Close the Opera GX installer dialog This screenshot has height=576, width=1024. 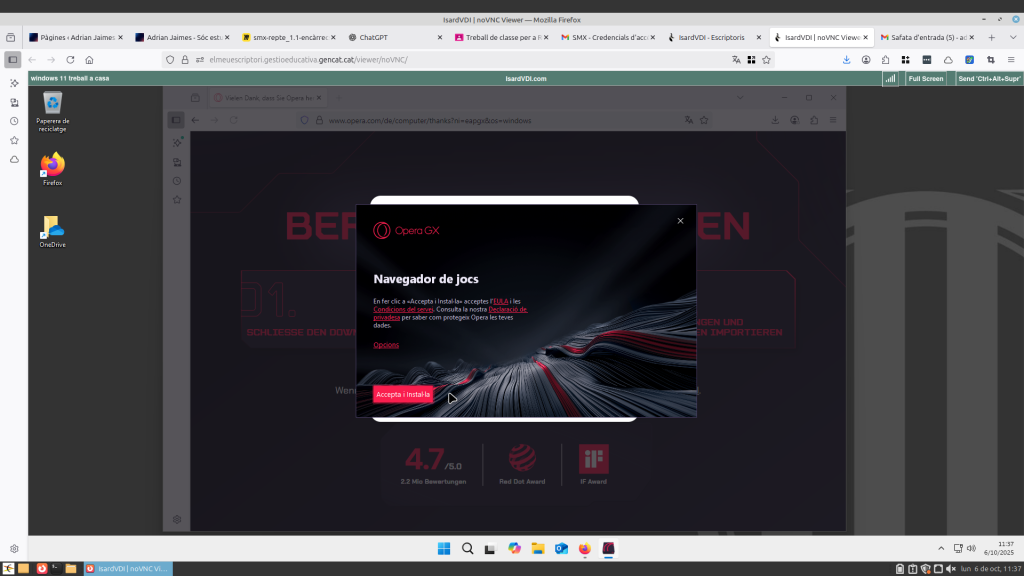(680, 221)
